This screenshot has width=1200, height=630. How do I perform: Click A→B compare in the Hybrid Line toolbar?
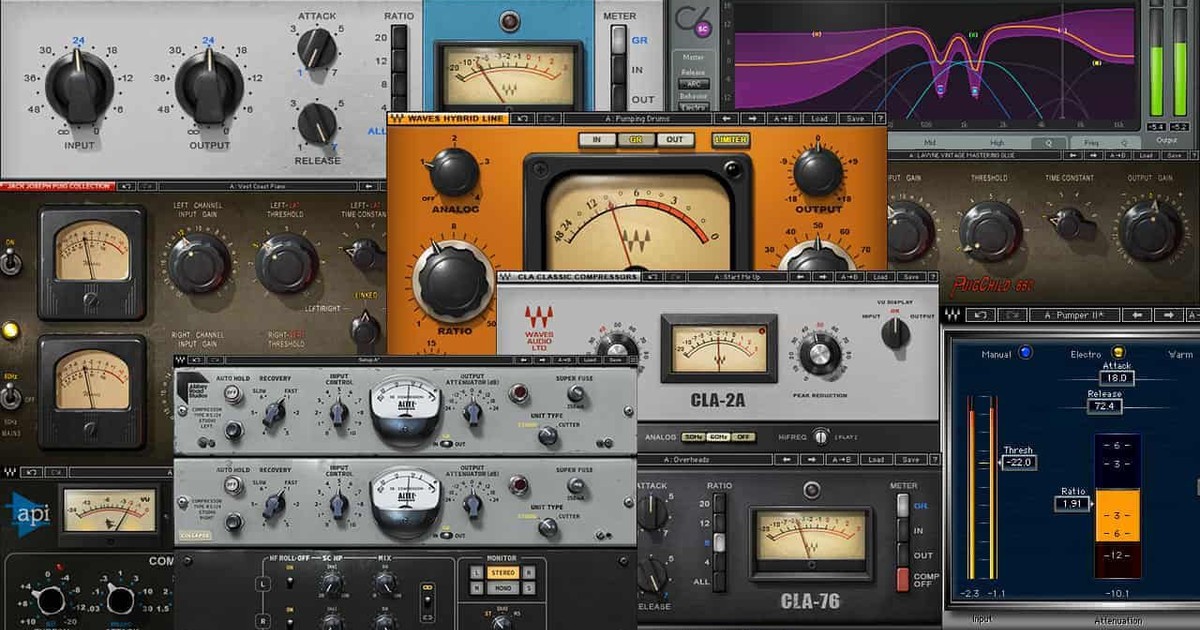784,118
